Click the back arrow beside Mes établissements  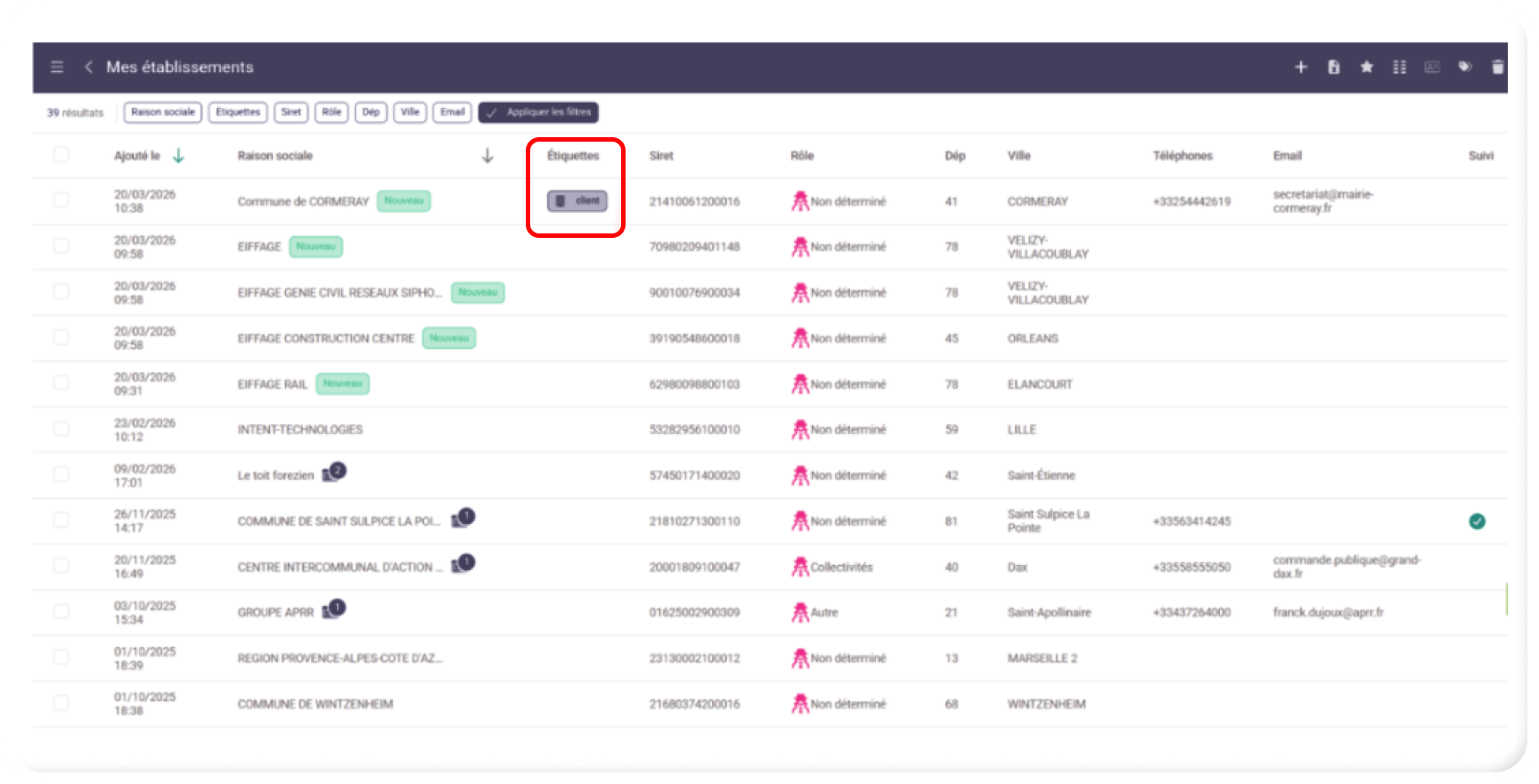88,67
